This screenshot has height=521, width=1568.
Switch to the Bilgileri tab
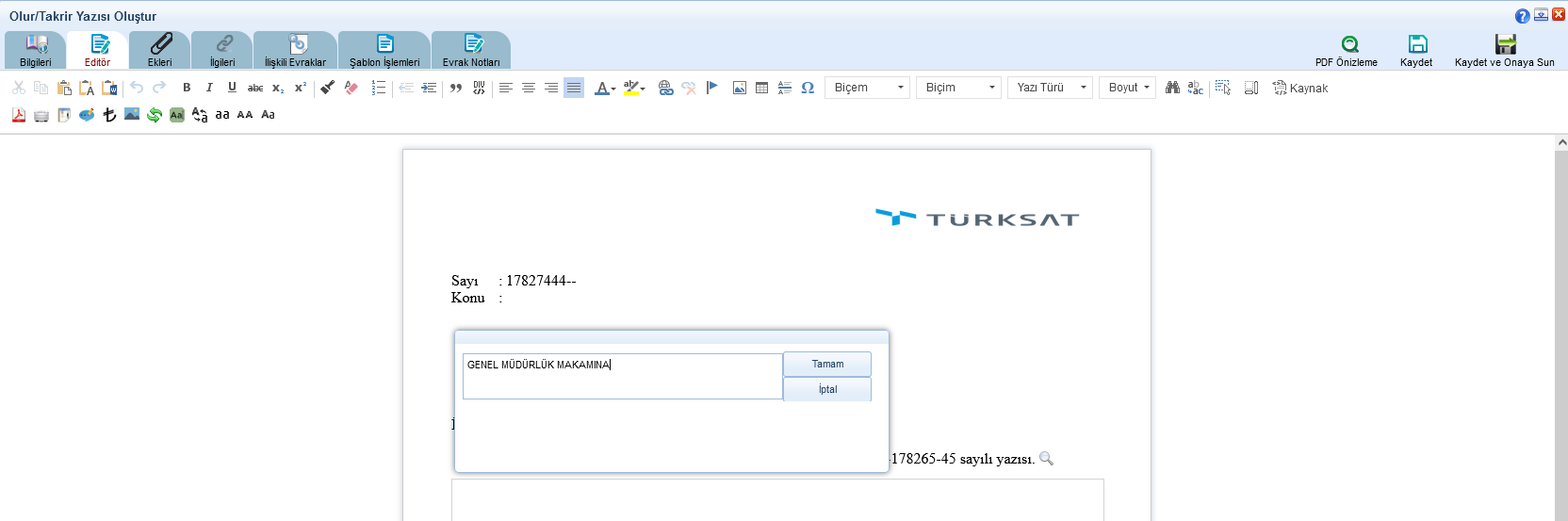point(36,51)
